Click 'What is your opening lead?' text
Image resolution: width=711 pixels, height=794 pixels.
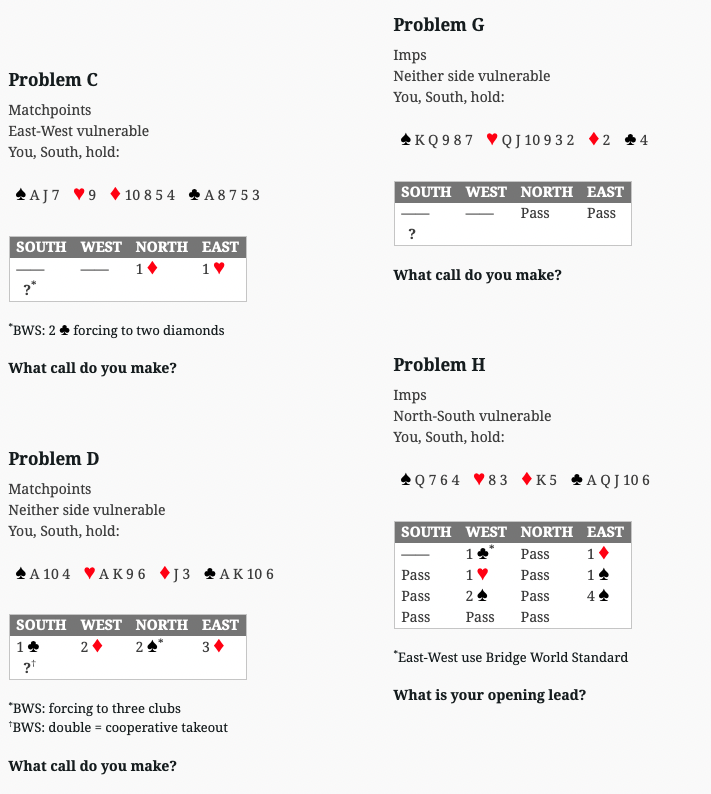tap(489, 695)
